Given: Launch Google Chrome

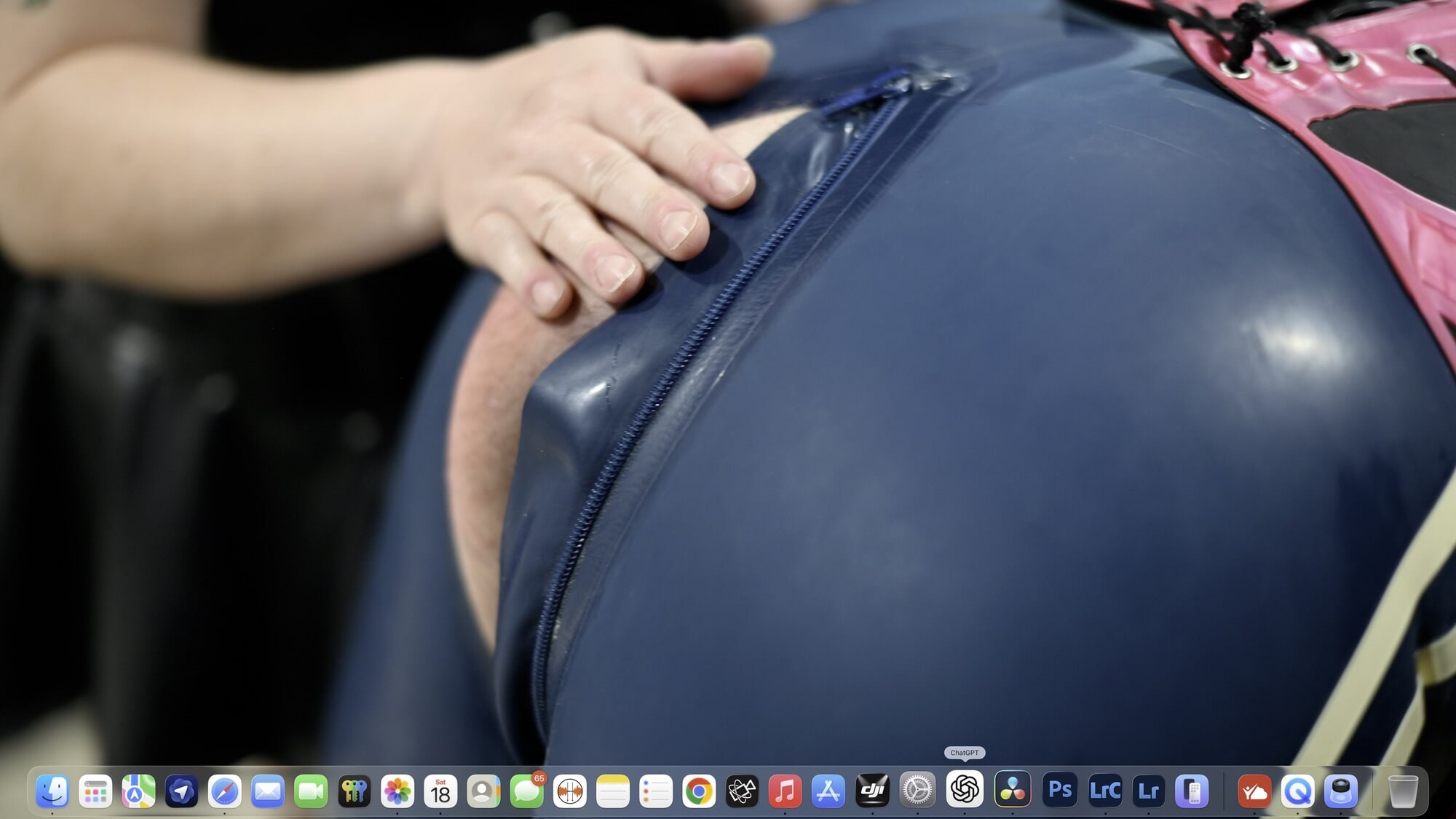Looking at the screenshot, I should 699,791.
